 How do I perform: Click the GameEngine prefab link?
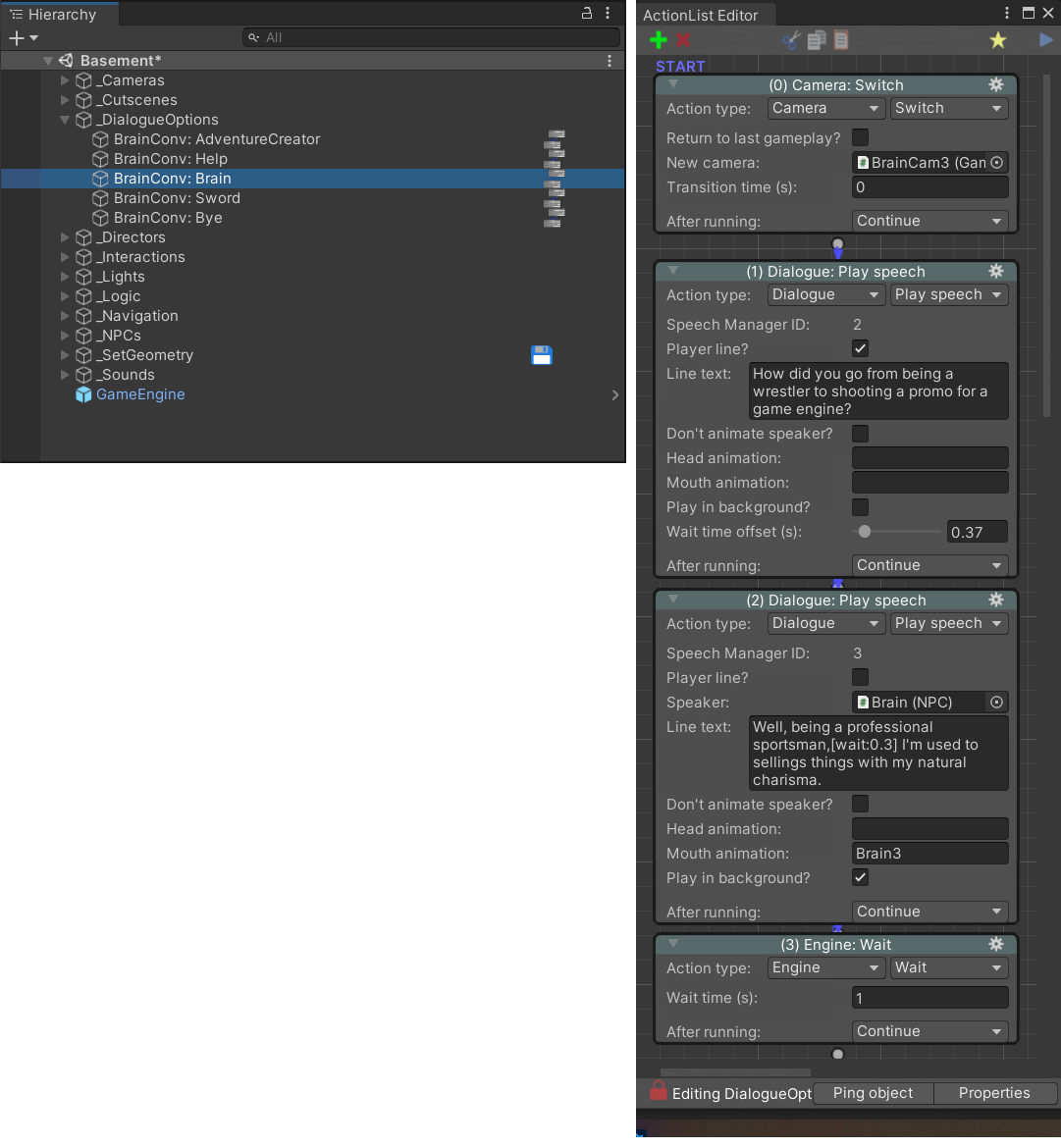point(140,394)
